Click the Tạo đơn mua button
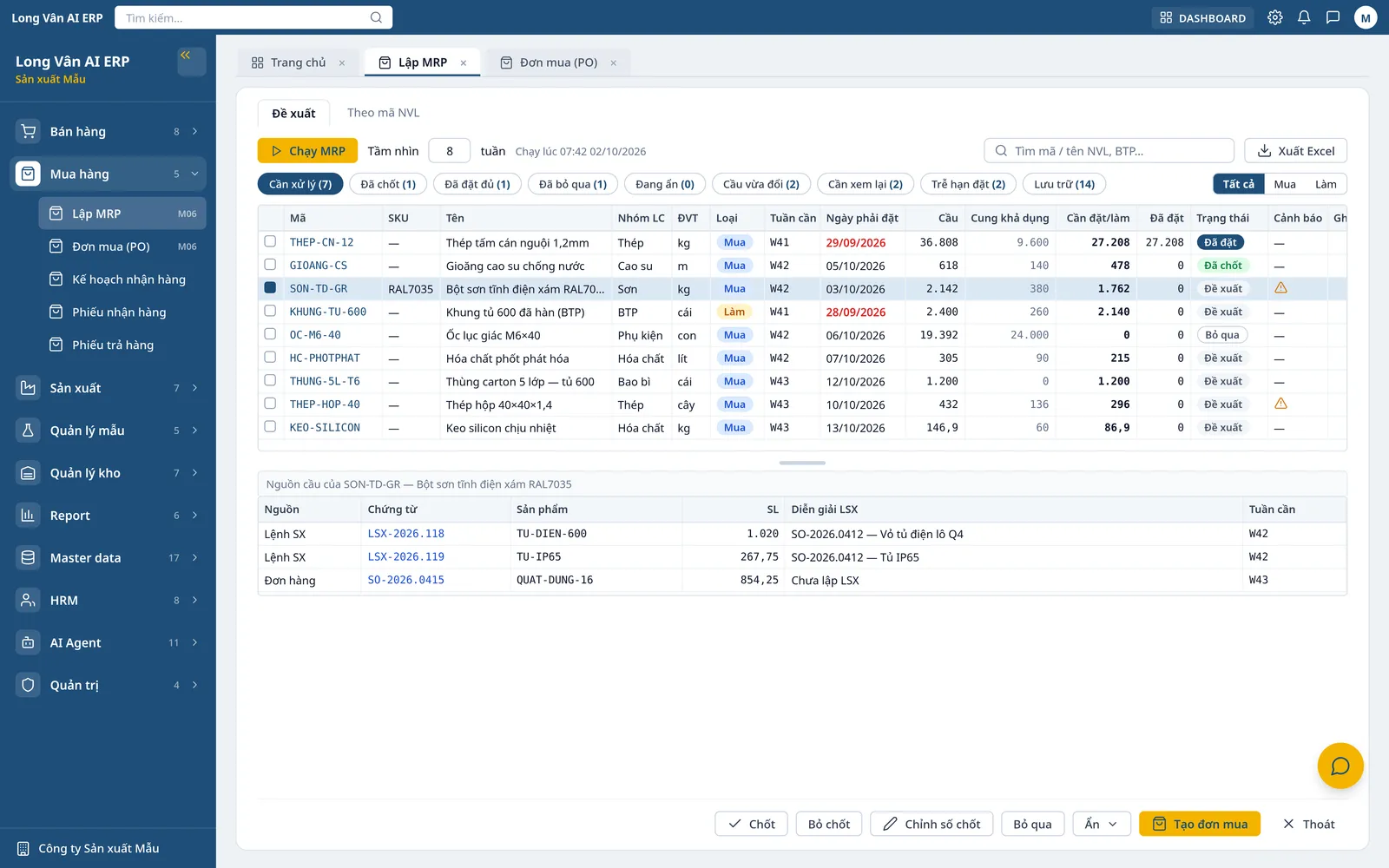The height and width of the screenshot is (868, 1389). coord(1199,824)
